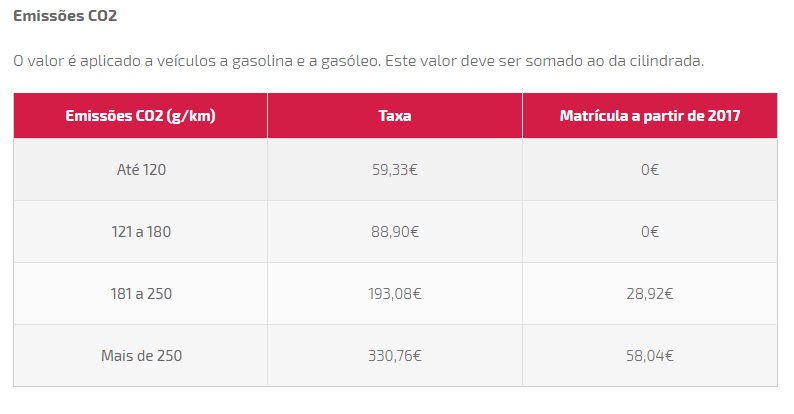
Task: Click the 0€ value in the 121 a 180 row
Action: 649,231
